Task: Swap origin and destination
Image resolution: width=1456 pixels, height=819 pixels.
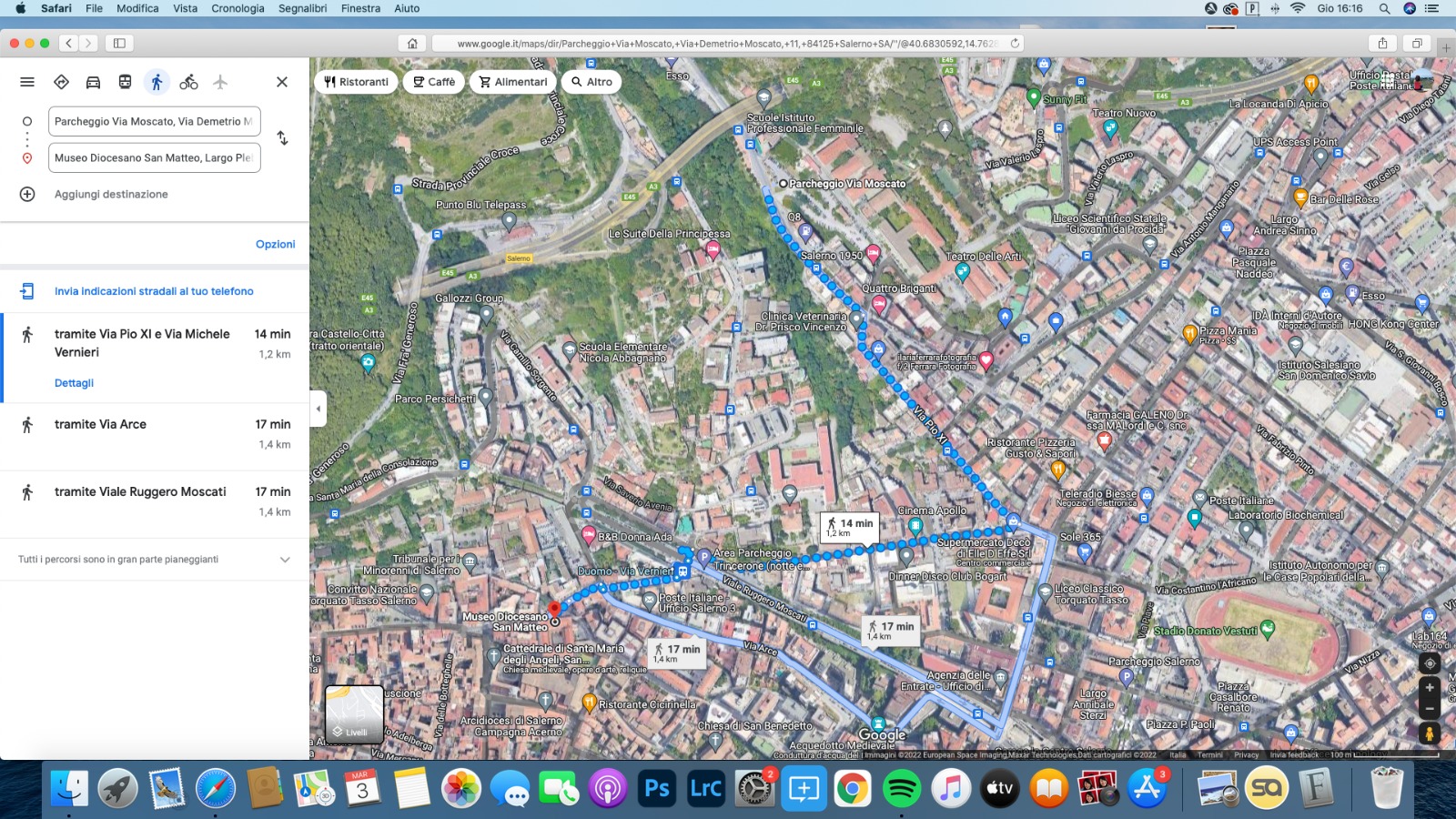Action: click(282, 138)
